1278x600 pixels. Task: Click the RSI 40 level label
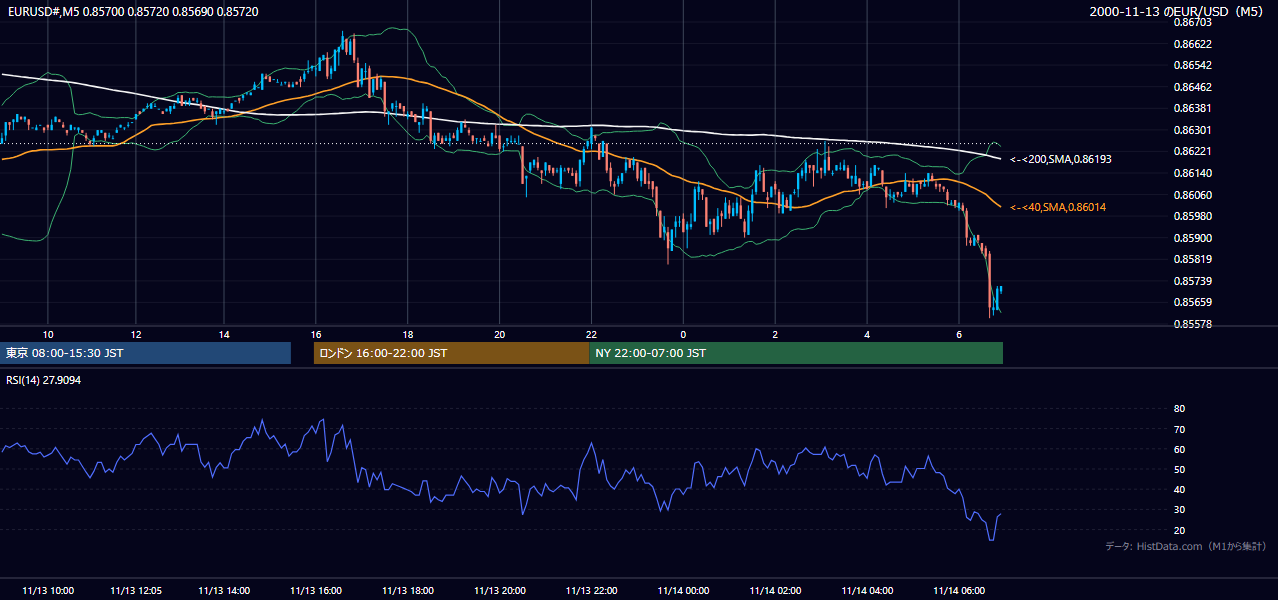1179,489
